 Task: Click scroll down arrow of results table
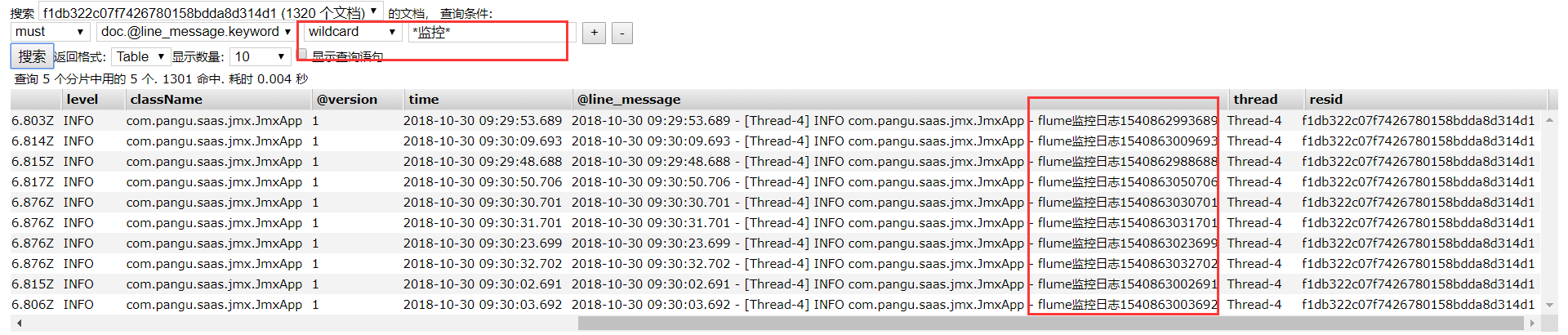click(x=1549, y=305)
